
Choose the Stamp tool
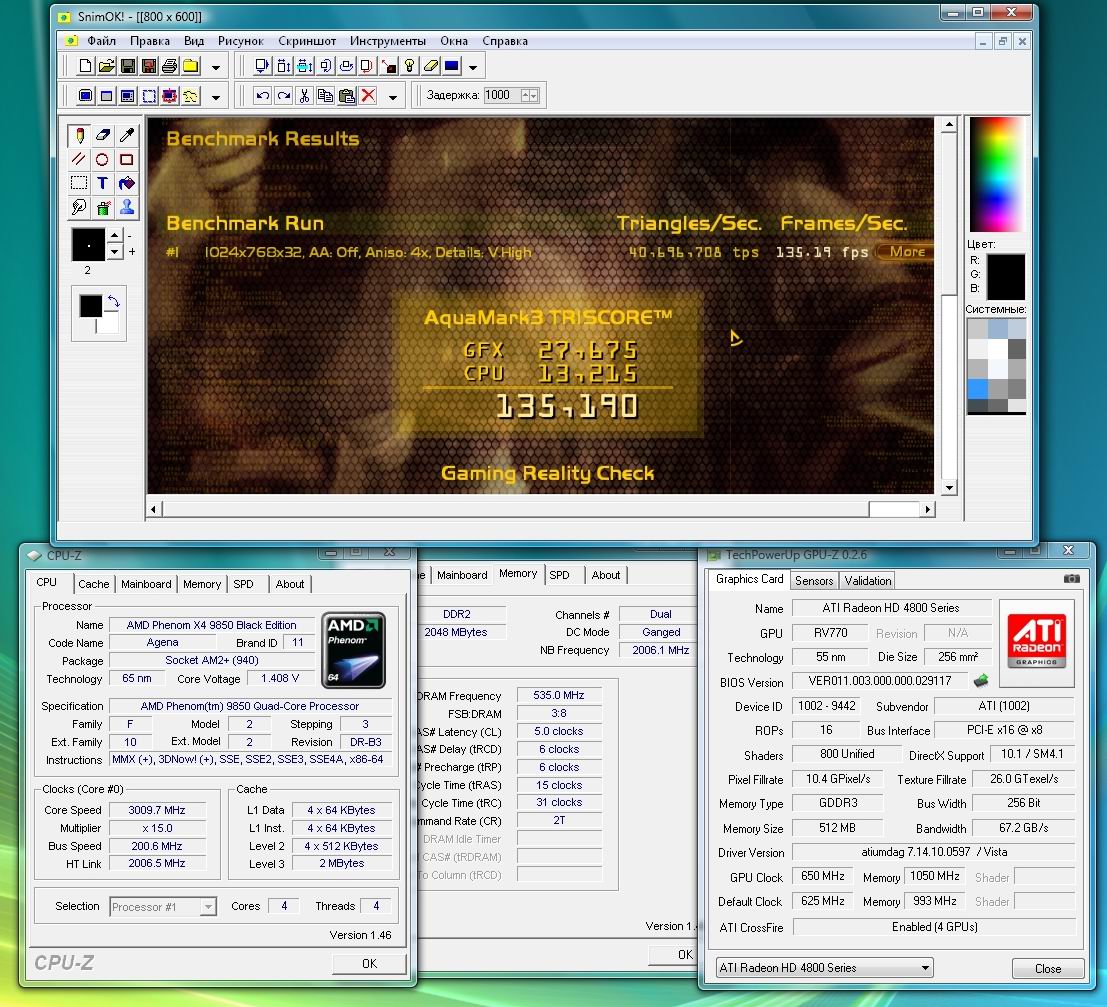[126, 207]
